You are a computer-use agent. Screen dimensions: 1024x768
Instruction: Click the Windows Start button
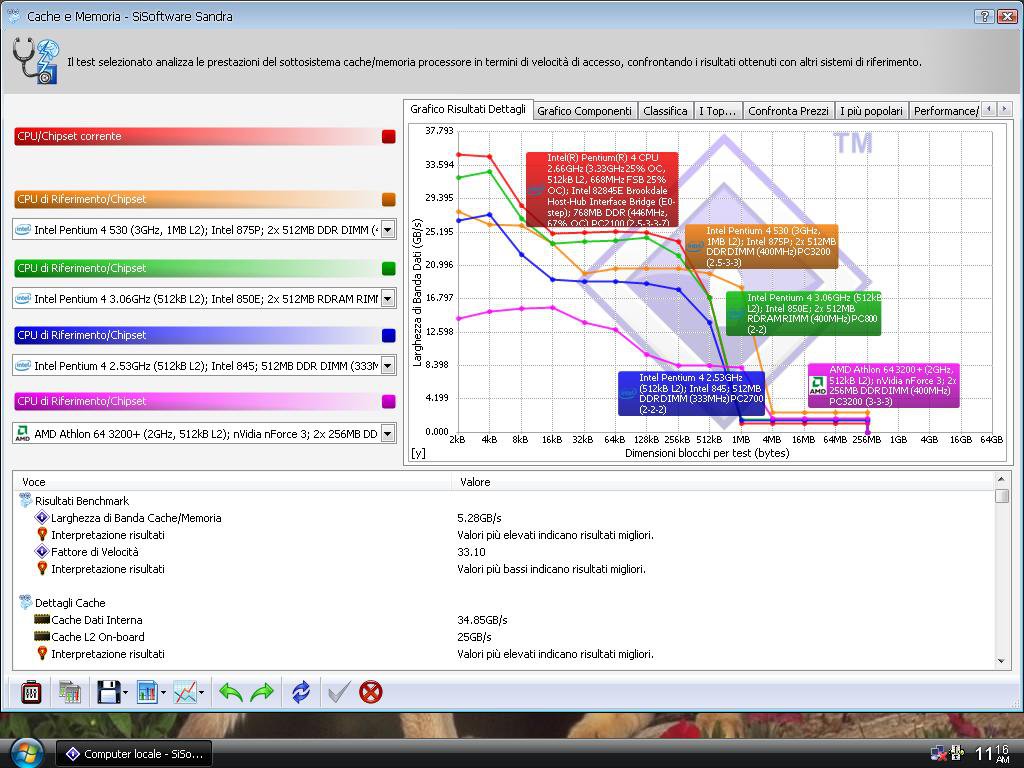(x=26, y=751)
